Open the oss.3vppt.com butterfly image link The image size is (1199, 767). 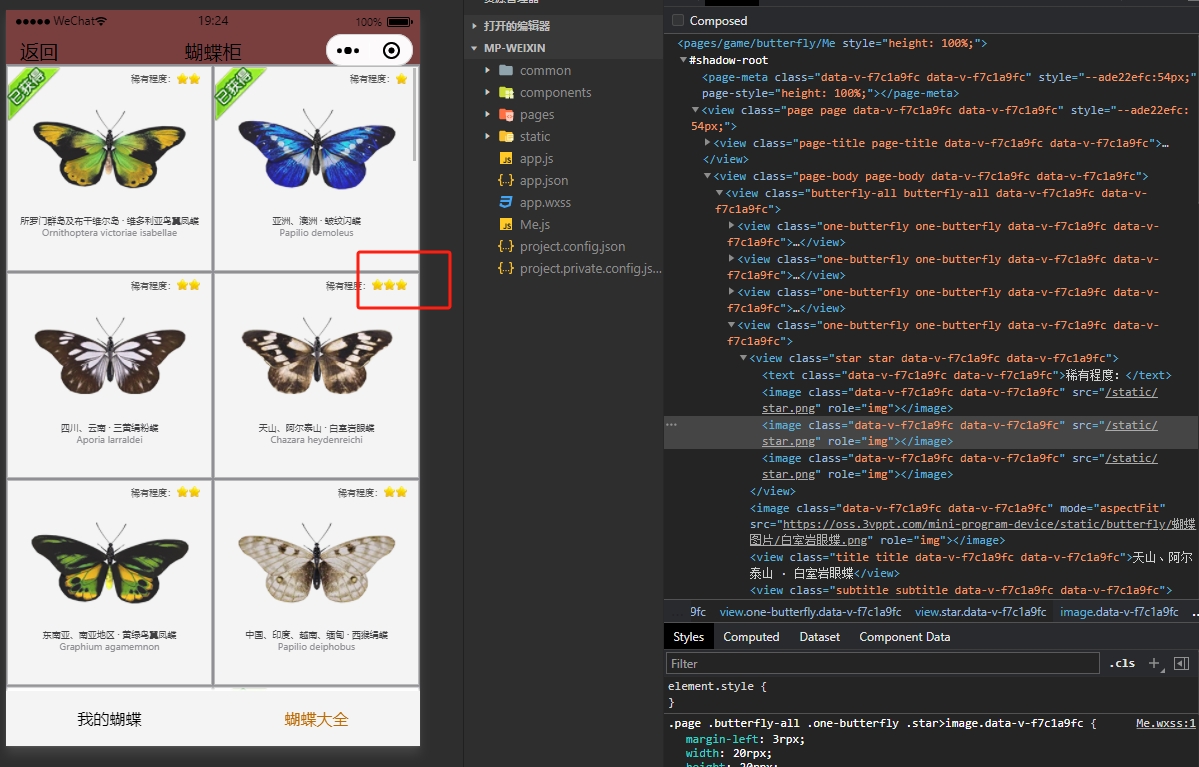pyautogui.click(x=972, y=532)
